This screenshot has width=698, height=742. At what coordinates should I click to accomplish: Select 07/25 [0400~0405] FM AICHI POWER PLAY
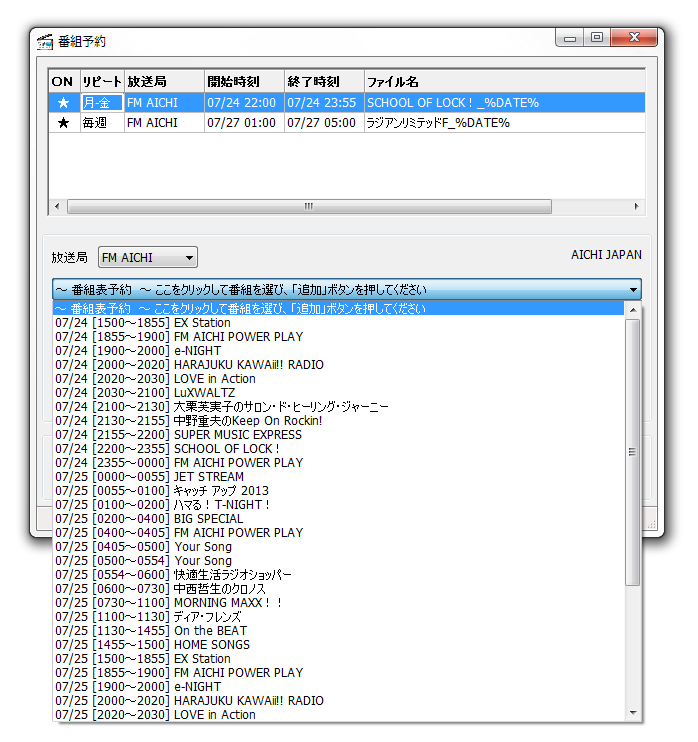(x=338, y=533)
